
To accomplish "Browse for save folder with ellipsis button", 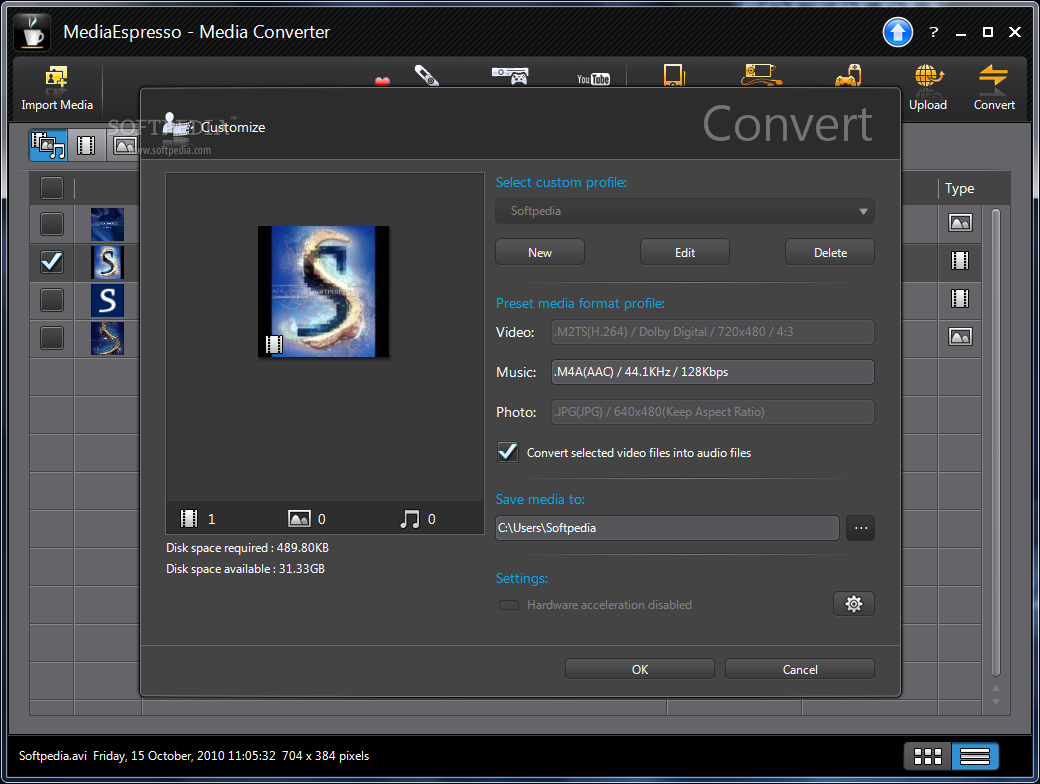I will (860, 528).
